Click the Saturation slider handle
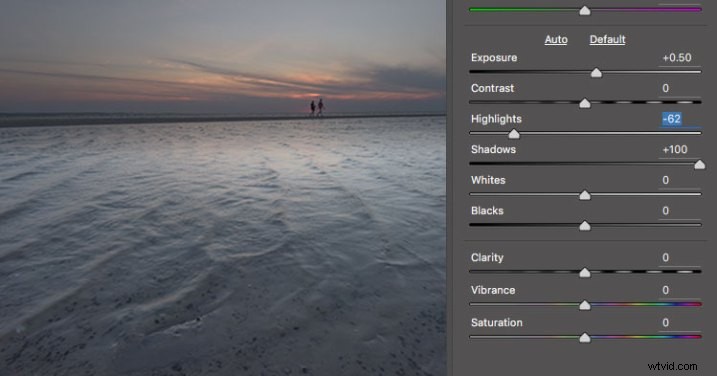Screen dimensions: 717x376 (x=584, y=338)
